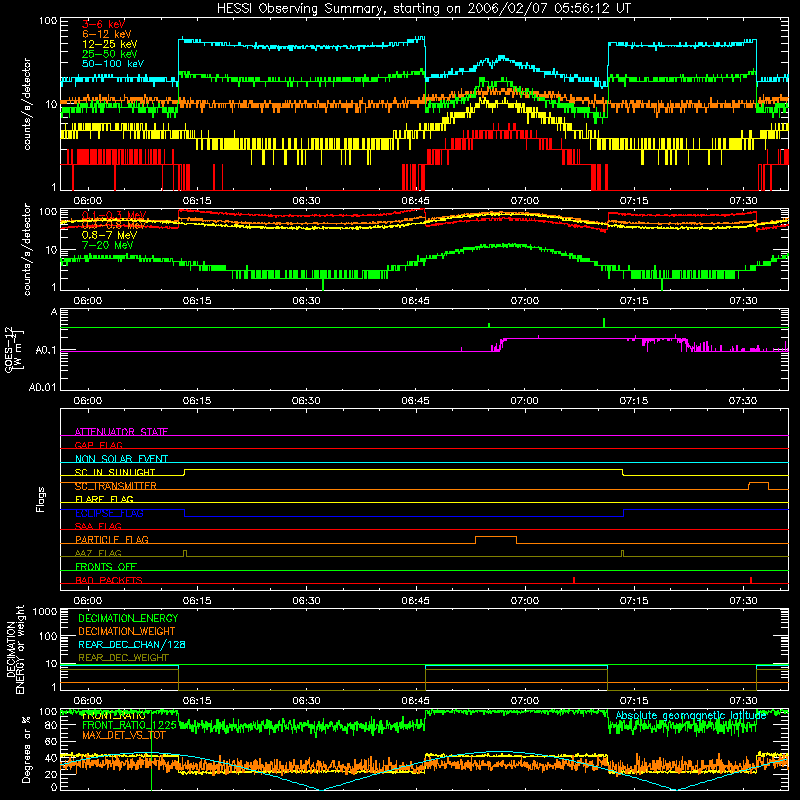Select the SC_TRANSMITTER flag label
The image size is (800, 800).
116,486
